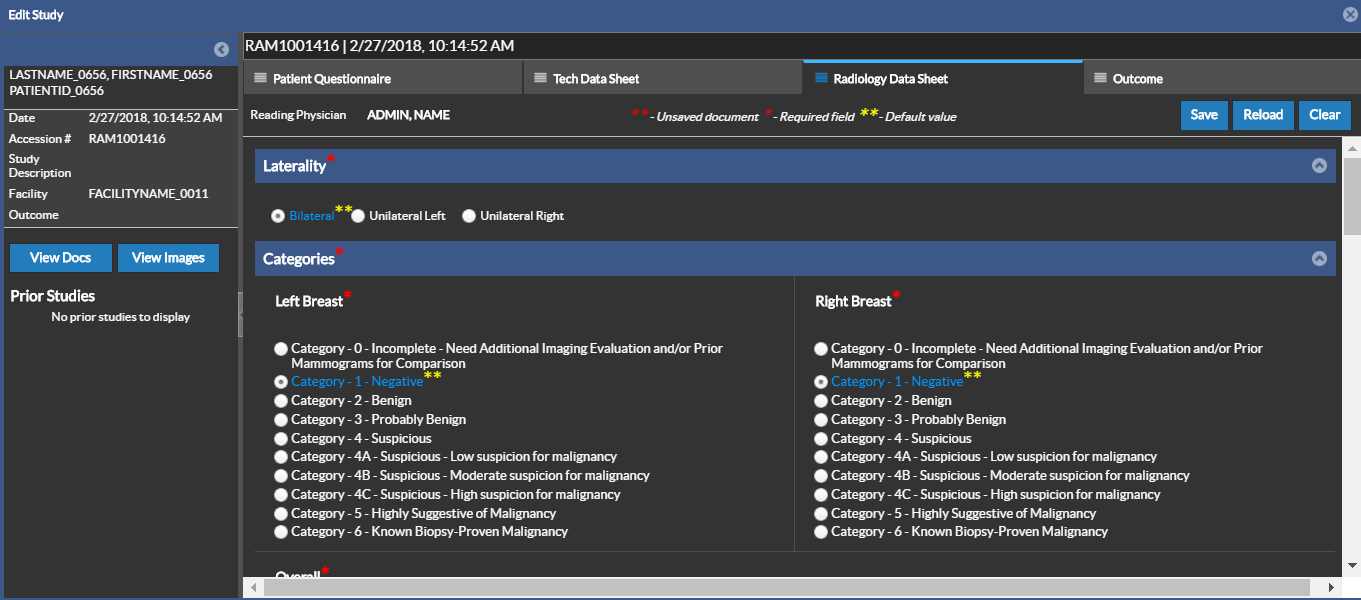
Task: Open the Tech Data Sheet tab
Action: pos(596,78)
